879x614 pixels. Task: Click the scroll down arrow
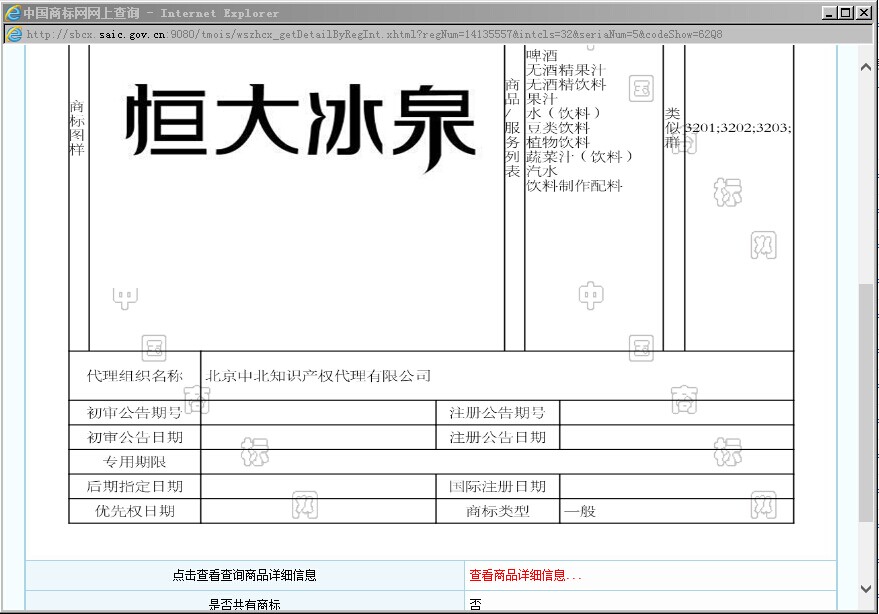[x=866, y=589]
